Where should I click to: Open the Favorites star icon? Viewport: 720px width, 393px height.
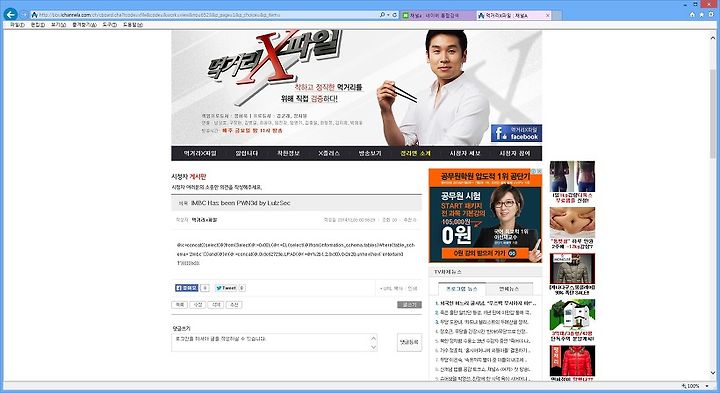pos(701,15)
